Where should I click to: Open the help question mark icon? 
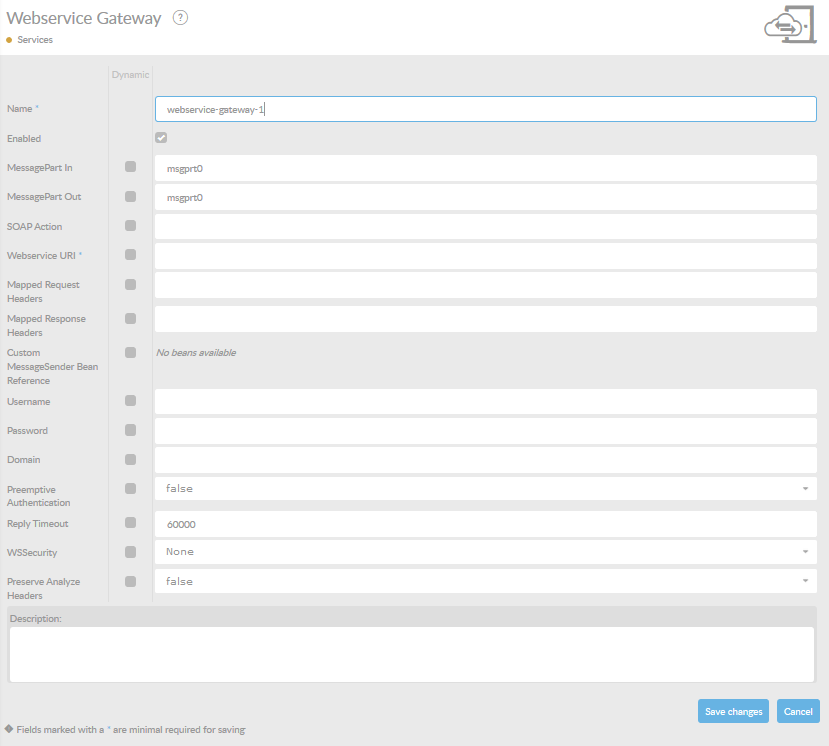click(x=180, y=18)
